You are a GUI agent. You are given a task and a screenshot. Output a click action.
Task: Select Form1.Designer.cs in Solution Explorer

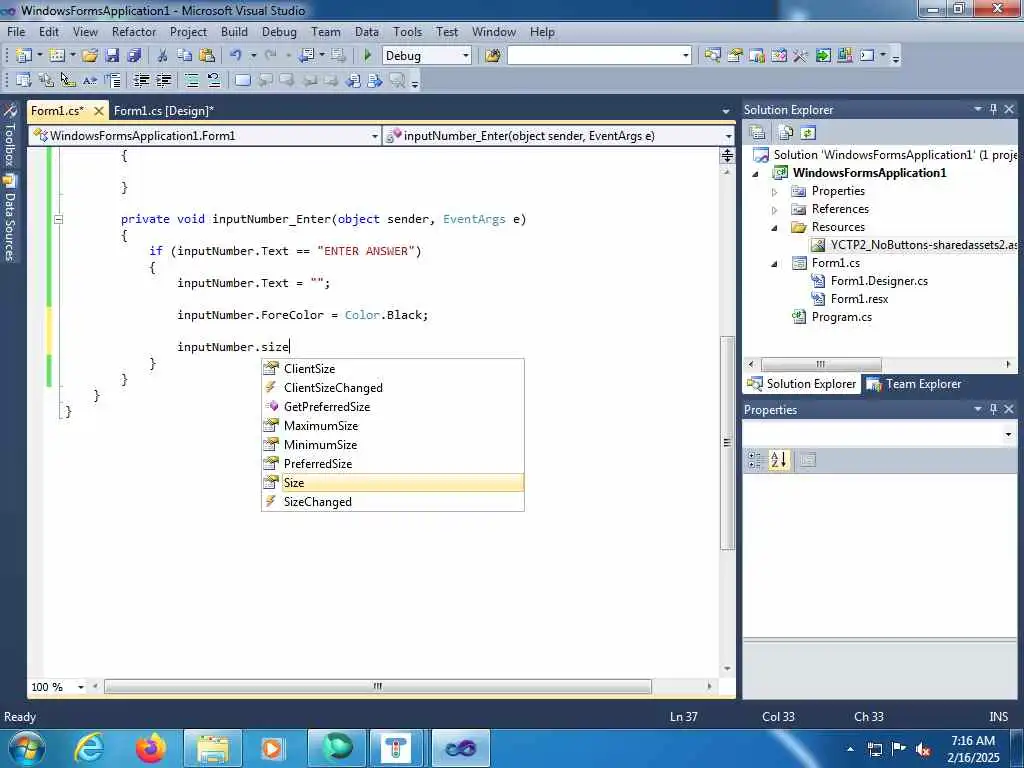879,281
